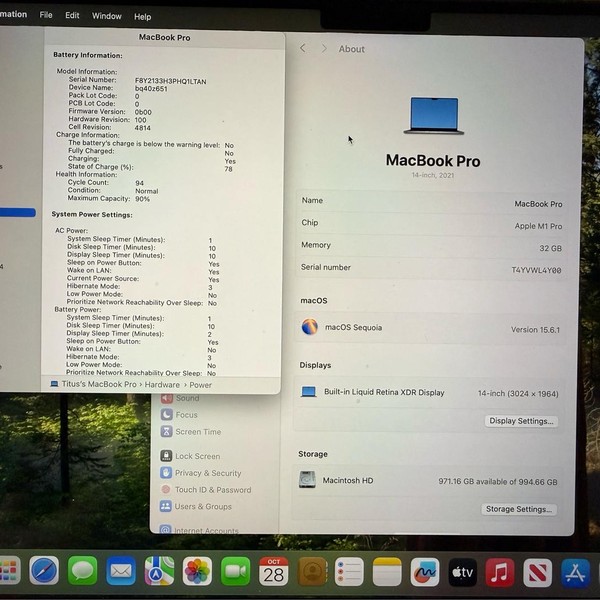Click Version 15.6.1 text
The width and height of the screenshot is (600, 600).
535,329
